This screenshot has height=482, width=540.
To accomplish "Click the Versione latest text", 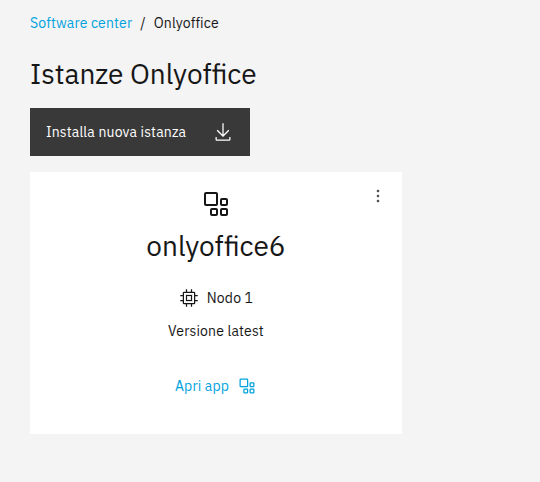I will tap(216, 331).
